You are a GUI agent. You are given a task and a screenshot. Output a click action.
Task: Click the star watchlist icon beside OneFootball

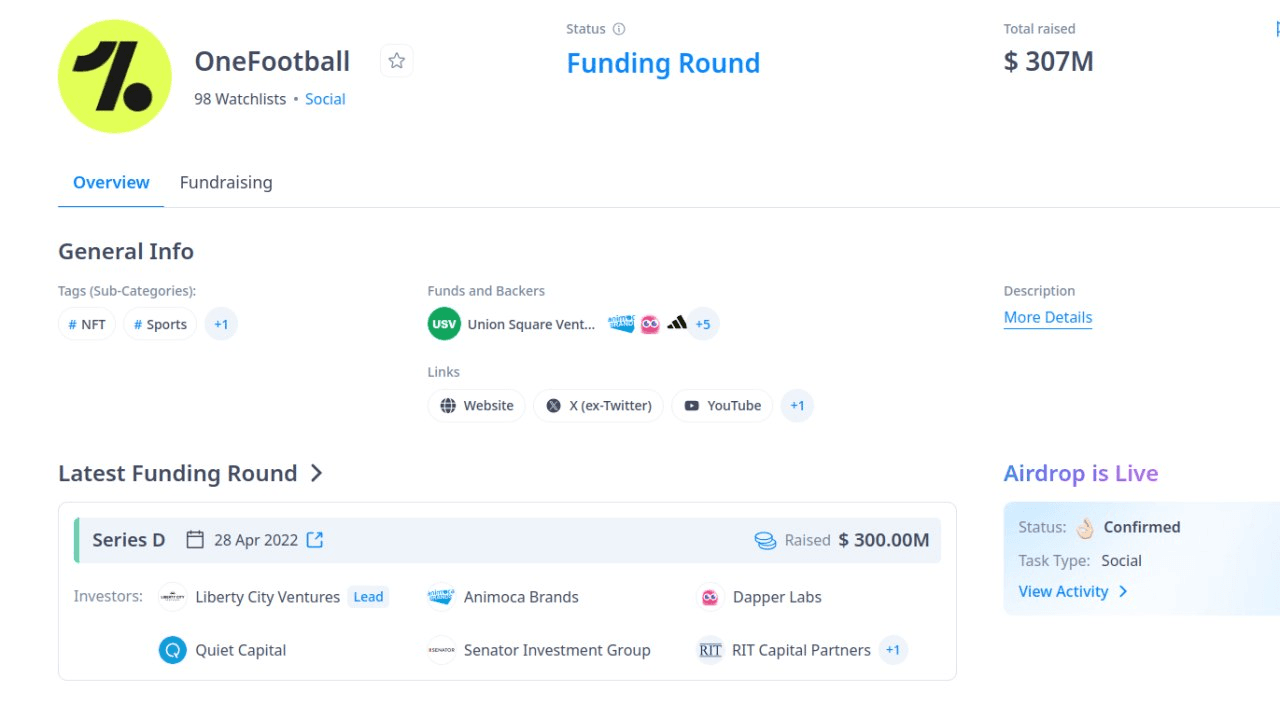tap(397, 61)
